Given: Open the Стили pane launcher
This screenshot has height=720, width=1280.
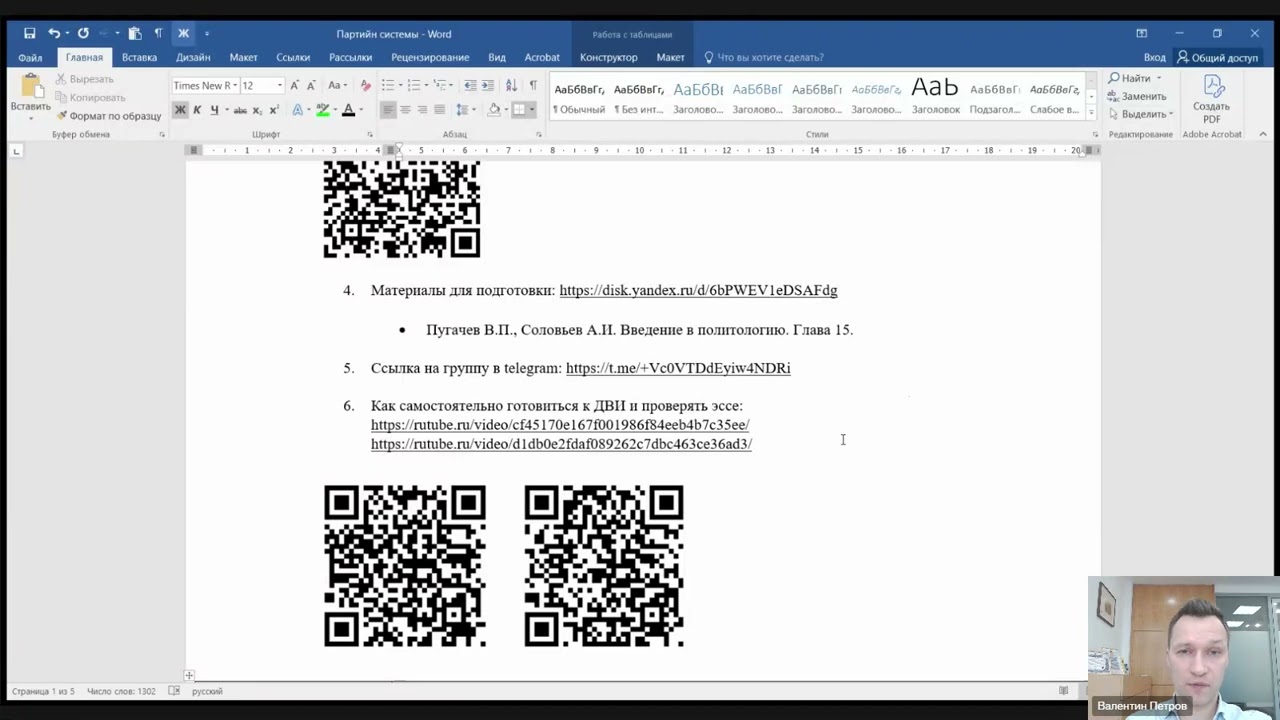Looking at the screenshot, I should click(x=1095, y=134).
